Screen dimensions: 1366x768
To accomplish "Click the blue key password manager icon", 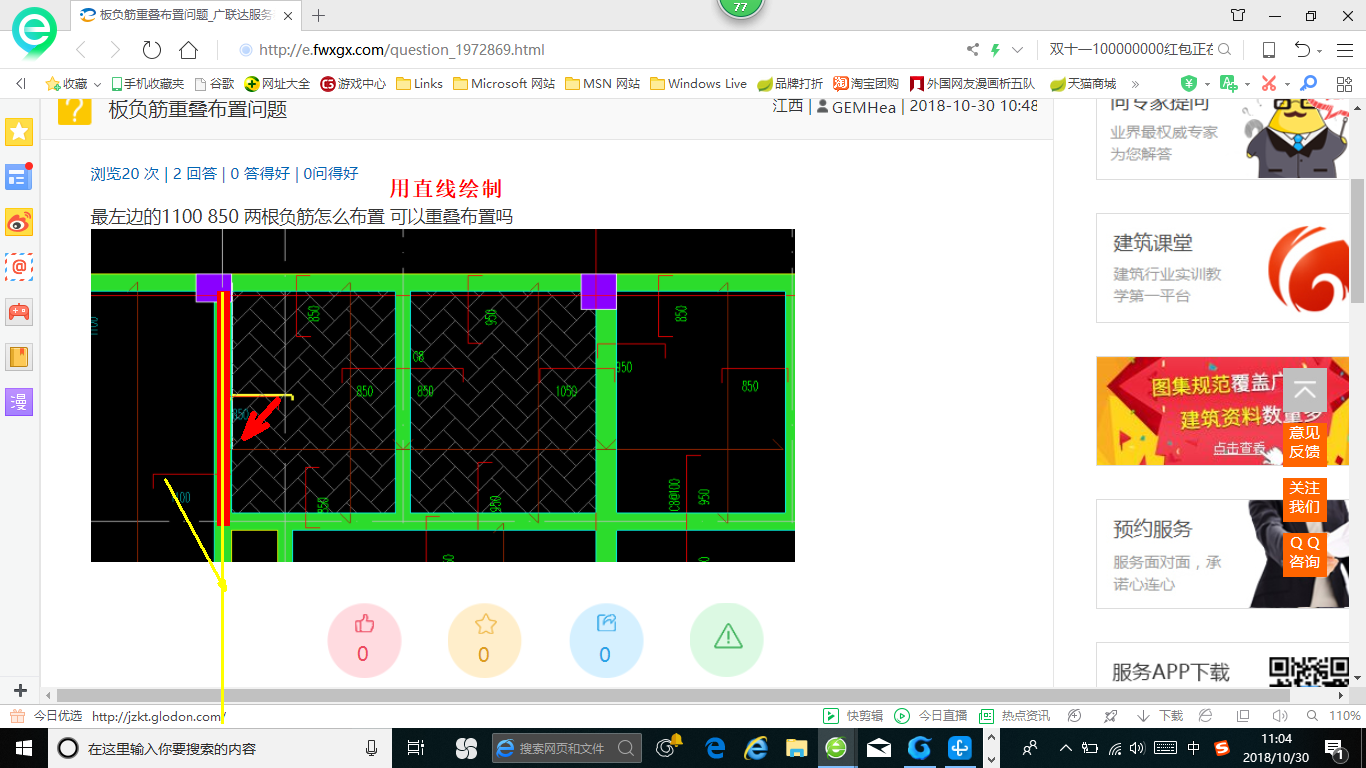I will tap(1308, 84).
